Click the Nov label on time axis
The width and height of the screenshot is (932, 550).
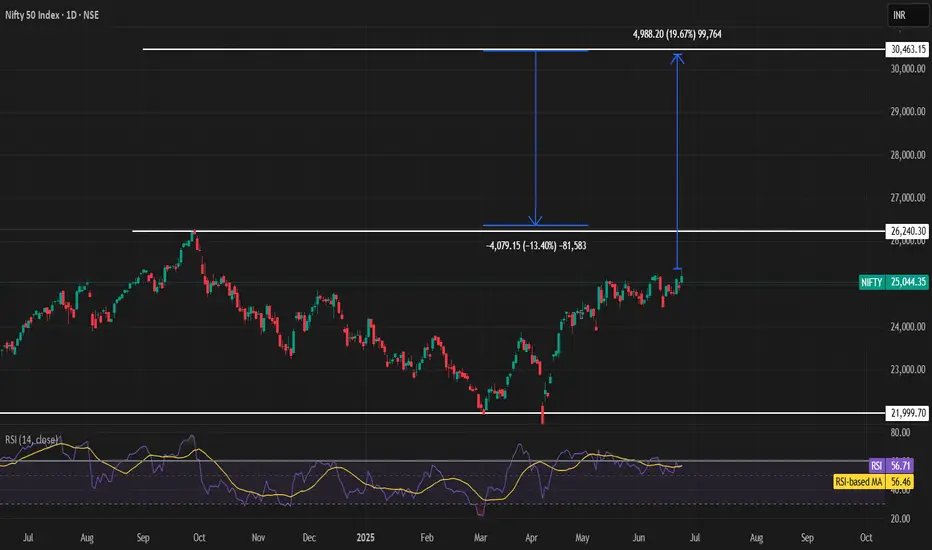(x=258, y=538)
